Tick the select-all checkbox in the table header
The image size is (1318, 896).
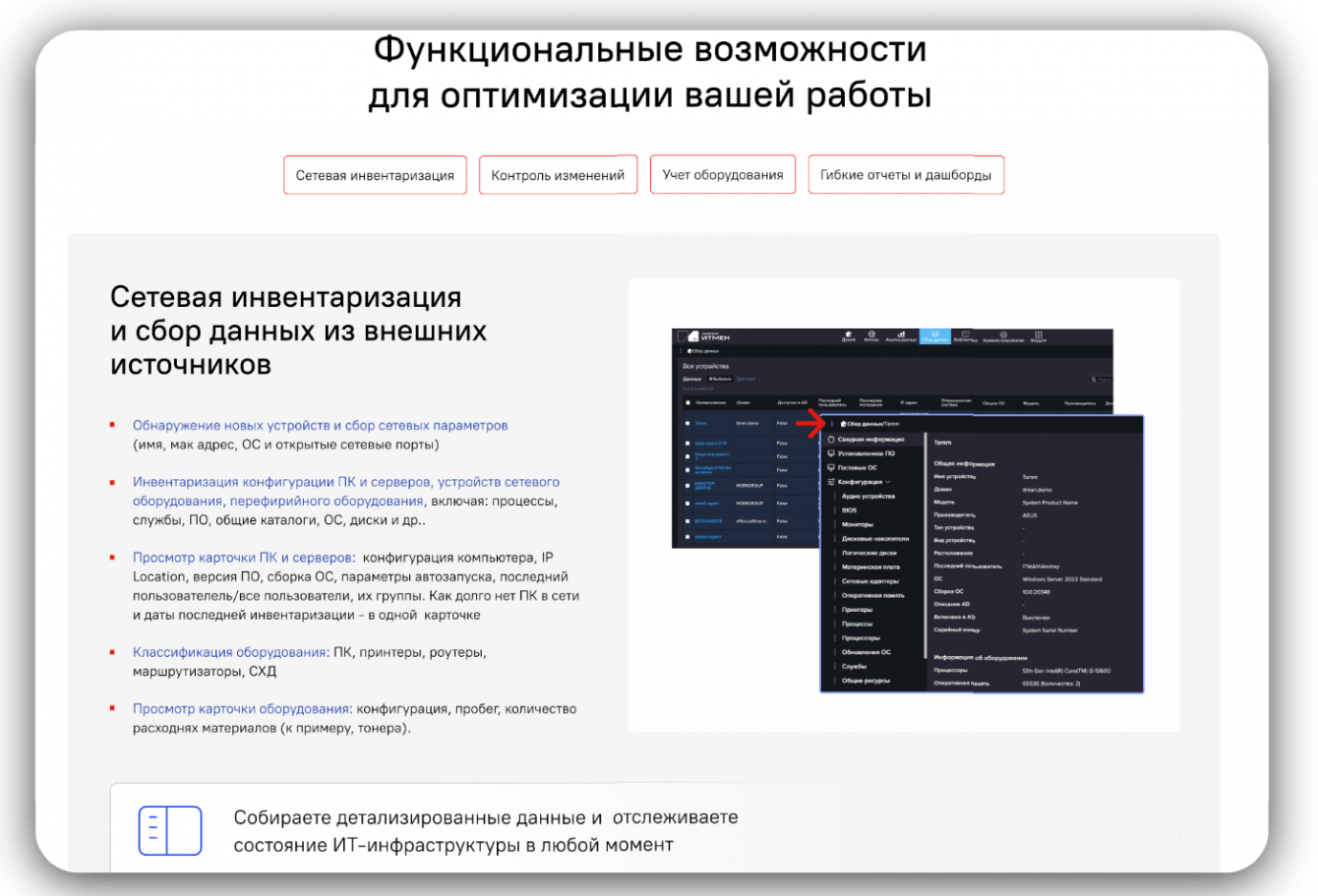click(688, 402)
